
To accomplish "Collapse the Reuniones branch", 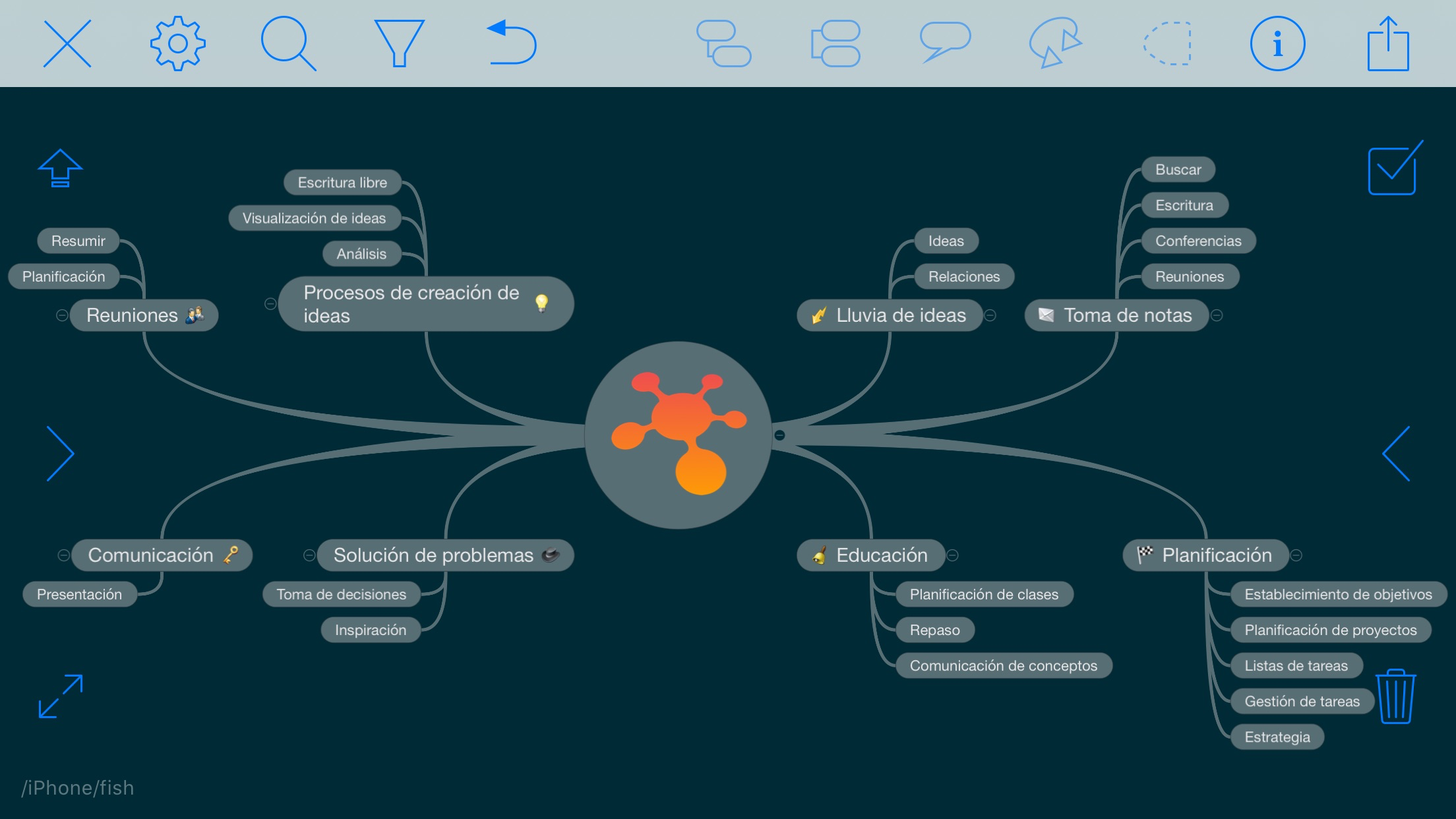I will 62,315.
